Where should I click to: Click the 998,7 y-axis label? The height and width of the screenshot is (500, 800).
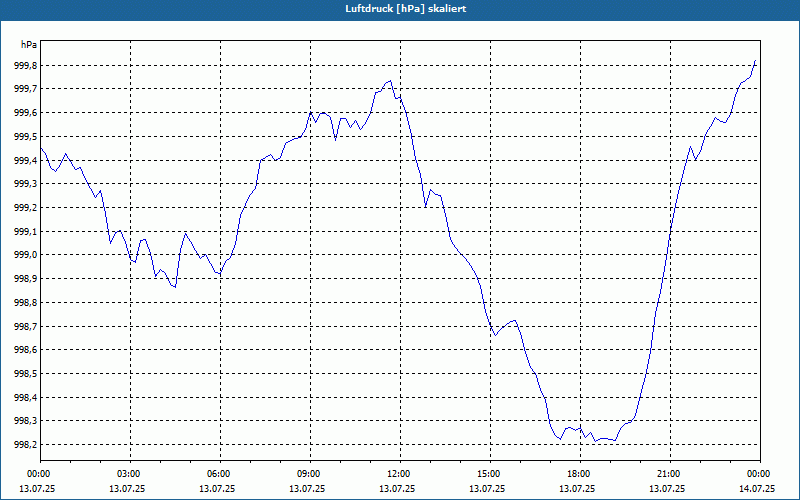pos(25,326)
